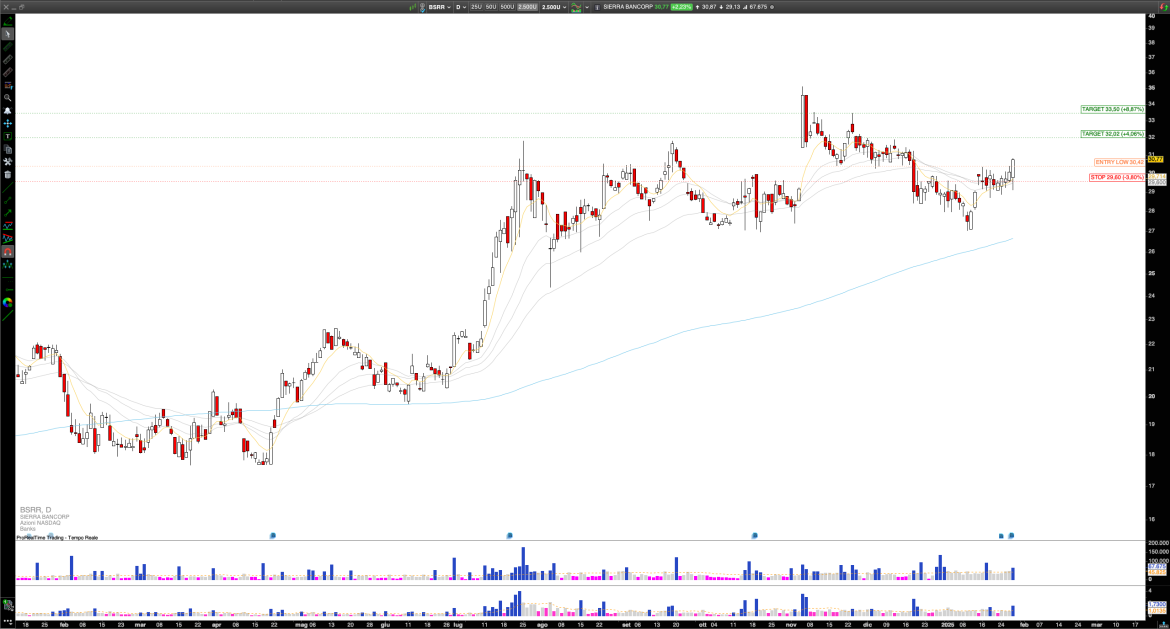Open the chart type dropdown arrow
The height and width of the screenshot is (629, 1170).
tap(586, 7)
